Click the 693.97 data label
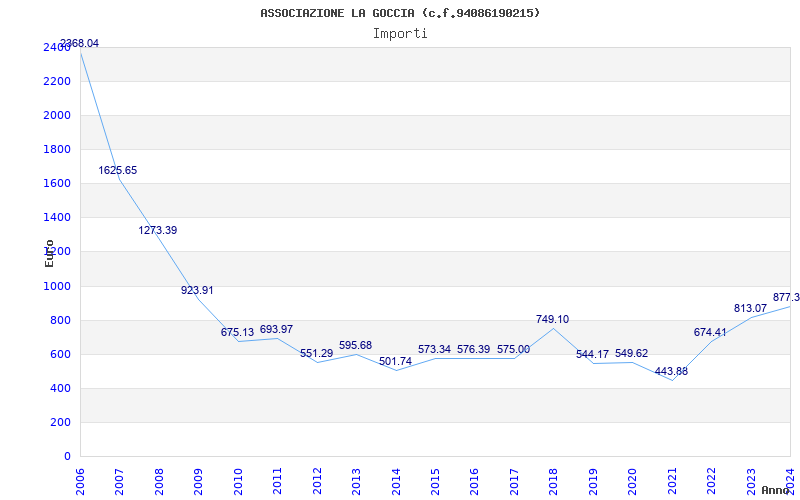This screenshot has width=800, height=500. tap(277, 329)
